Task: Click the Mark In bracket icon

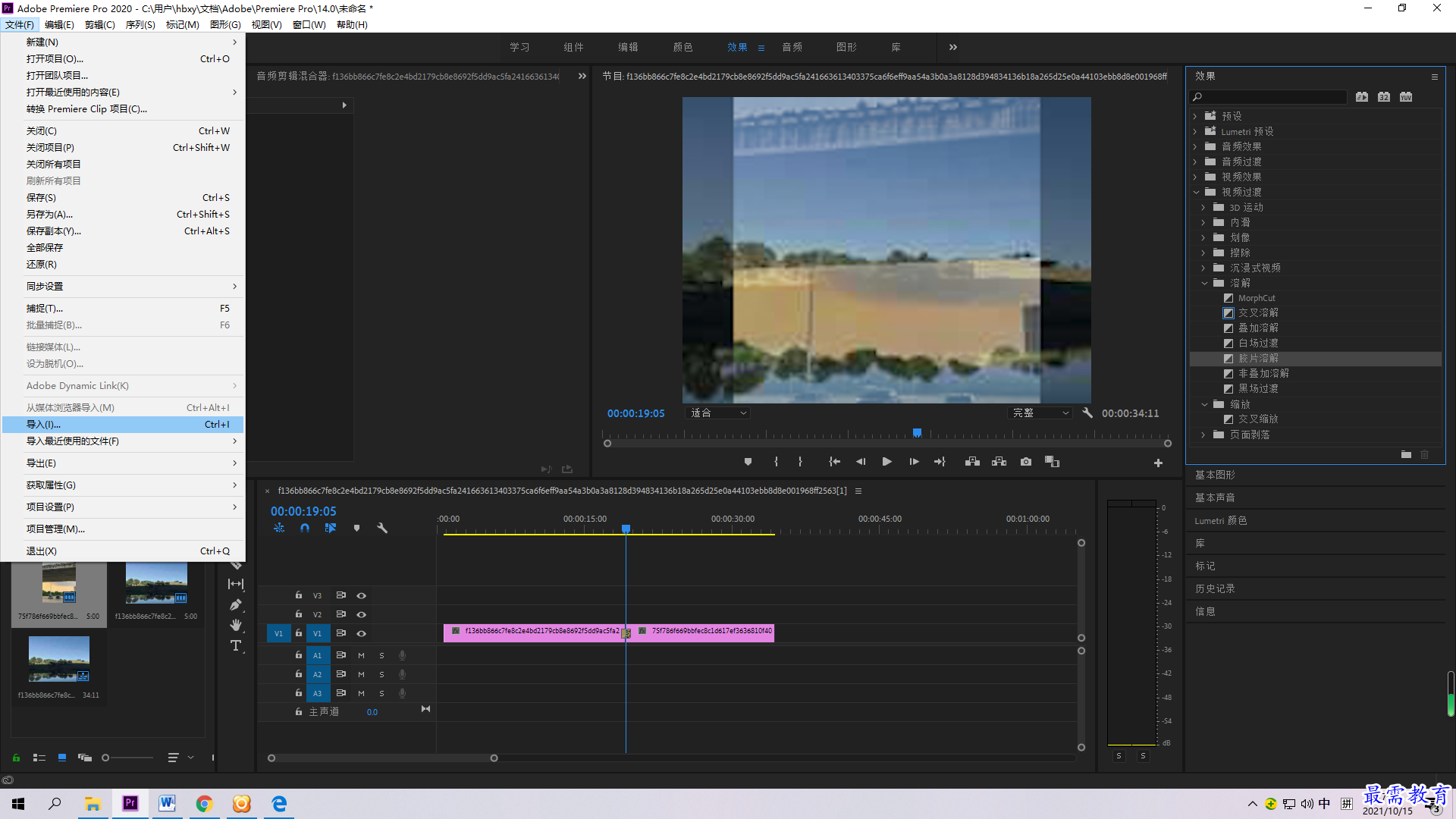Action: [776, 462]
